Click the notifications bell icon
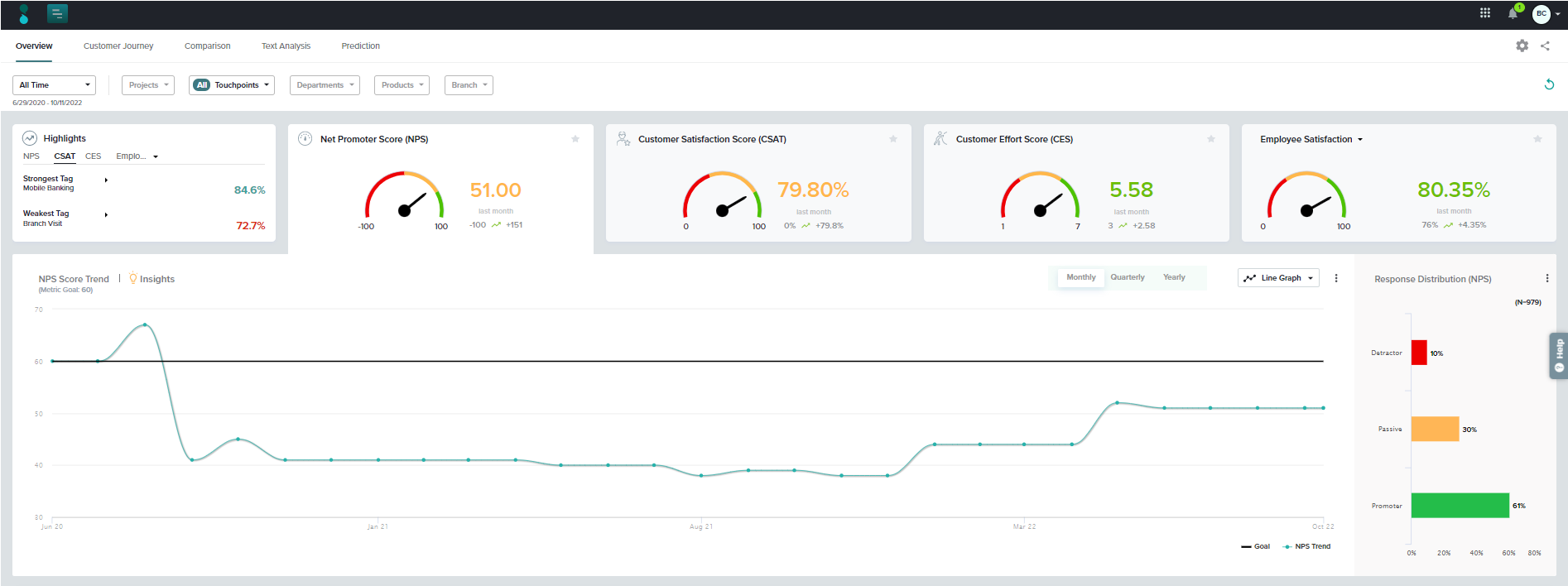Screen dimensions: 1568x586 1513,13
